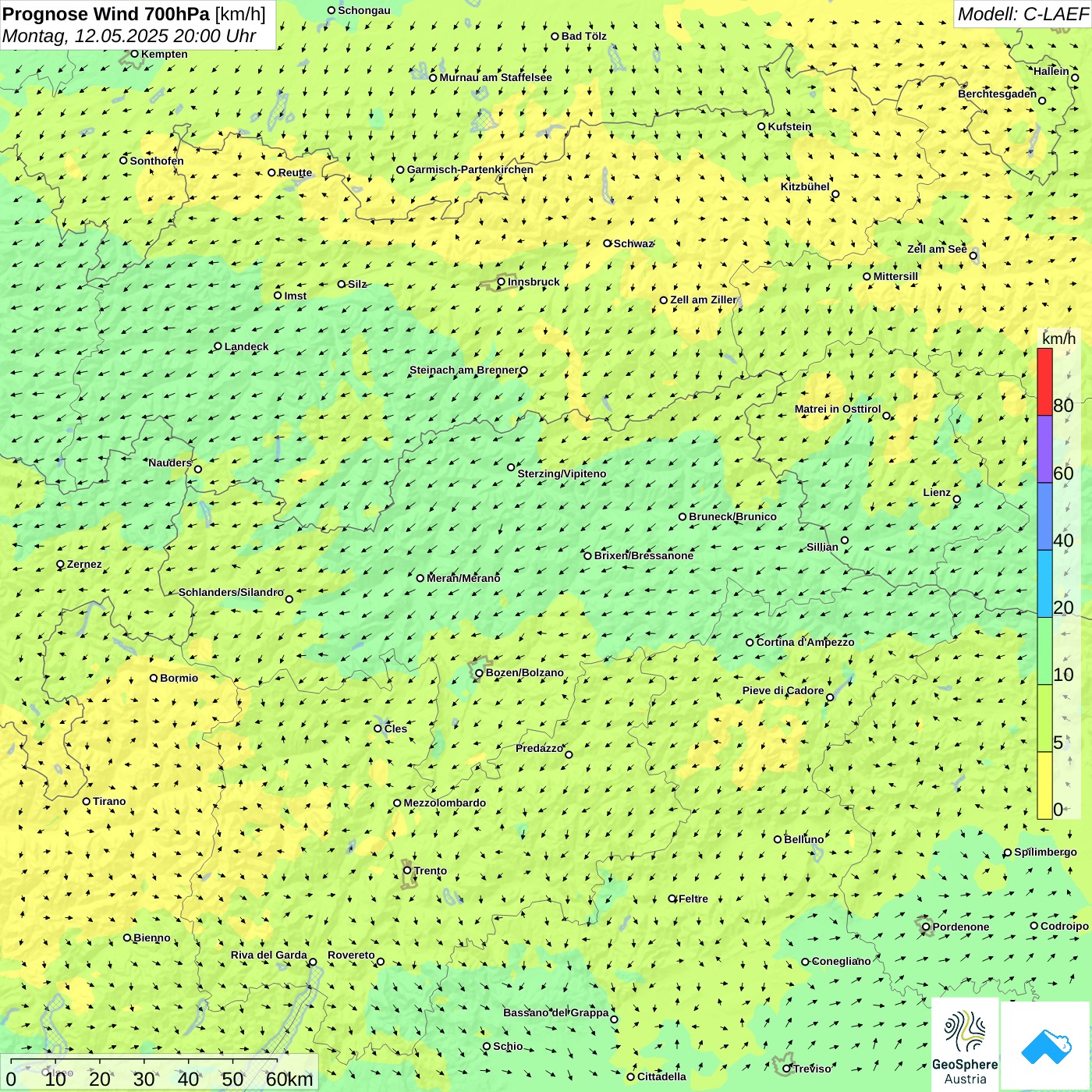Click the 60km distance scale bar

pos(144,1062)
